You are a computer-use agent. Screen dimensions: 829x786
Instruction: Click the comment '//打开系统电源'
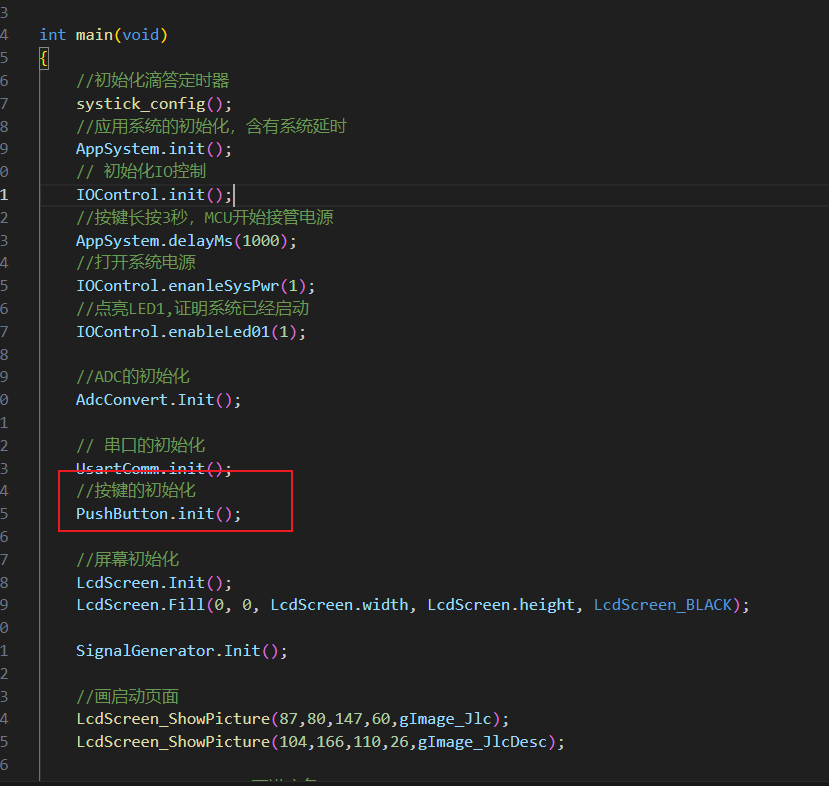pyautogui.click(x=136, y=263)
